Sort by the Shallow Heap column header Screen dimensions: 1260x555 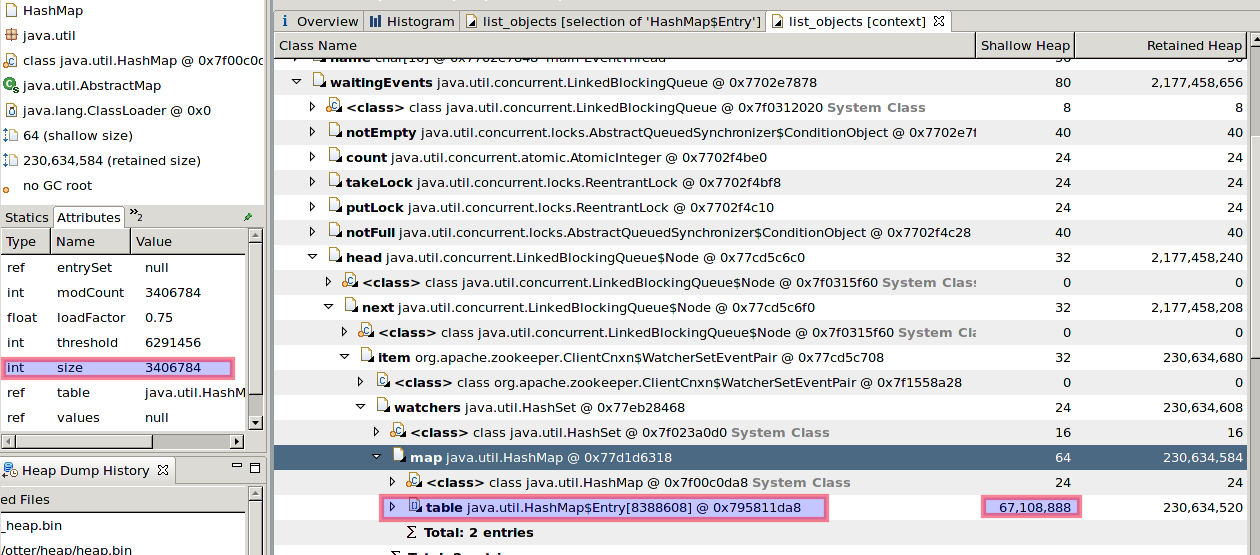[x=1025, y=45]
